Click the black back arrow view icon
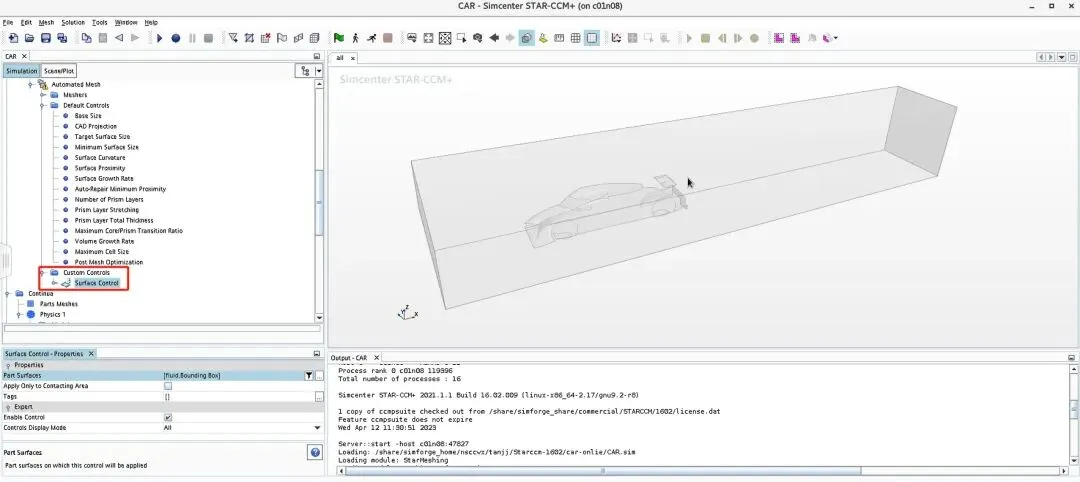This screenshot has width=1080, height=482. pyautogui.click(x=494, y=39)
